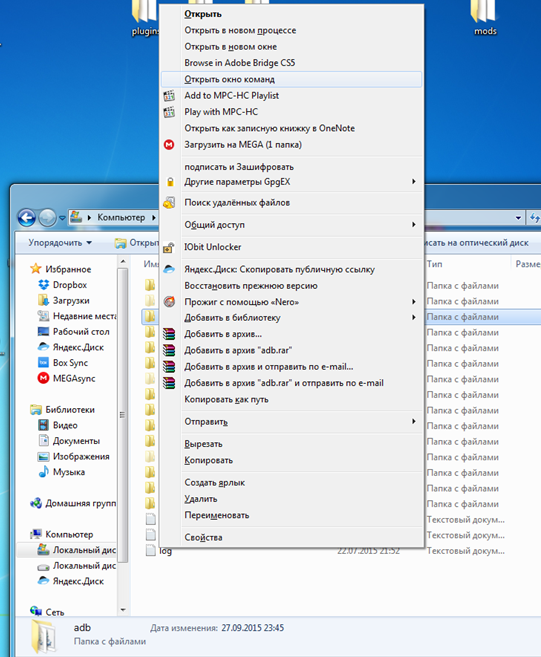The image size is (541, 657).
Task: Open the address bar history dropdown arrow
Action: [x=518, y=217]
